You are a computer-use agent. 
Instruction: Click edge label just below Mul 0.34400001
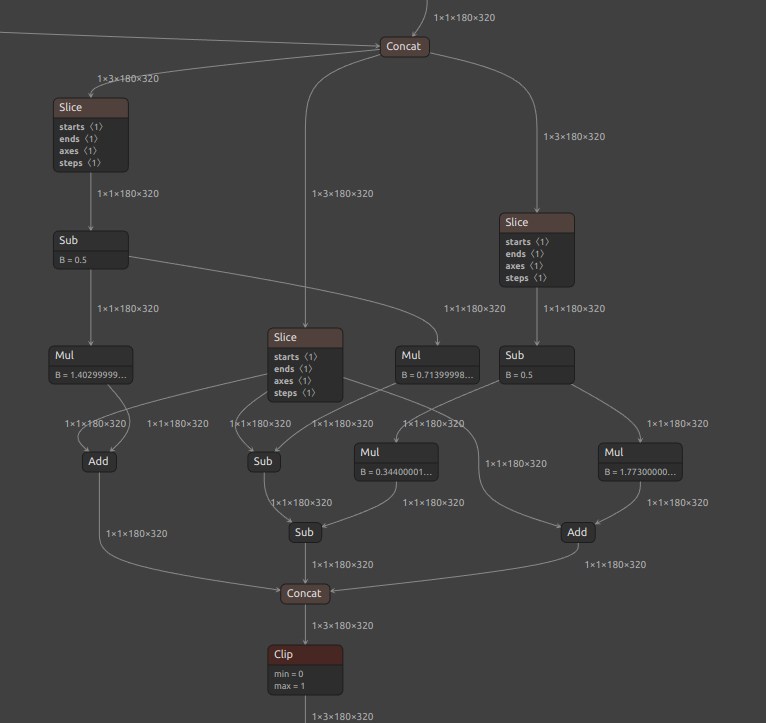433,503
